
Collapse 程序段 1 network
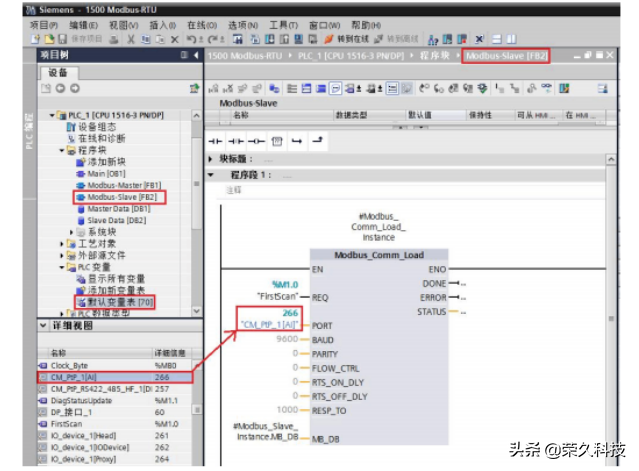pyautogui.click(x=211, y=175)
